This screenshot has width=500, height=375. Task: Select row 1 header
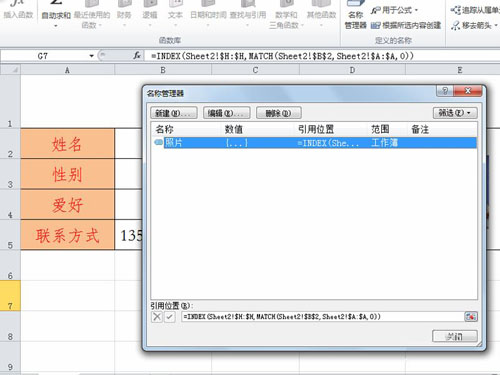tap(10, 101)
